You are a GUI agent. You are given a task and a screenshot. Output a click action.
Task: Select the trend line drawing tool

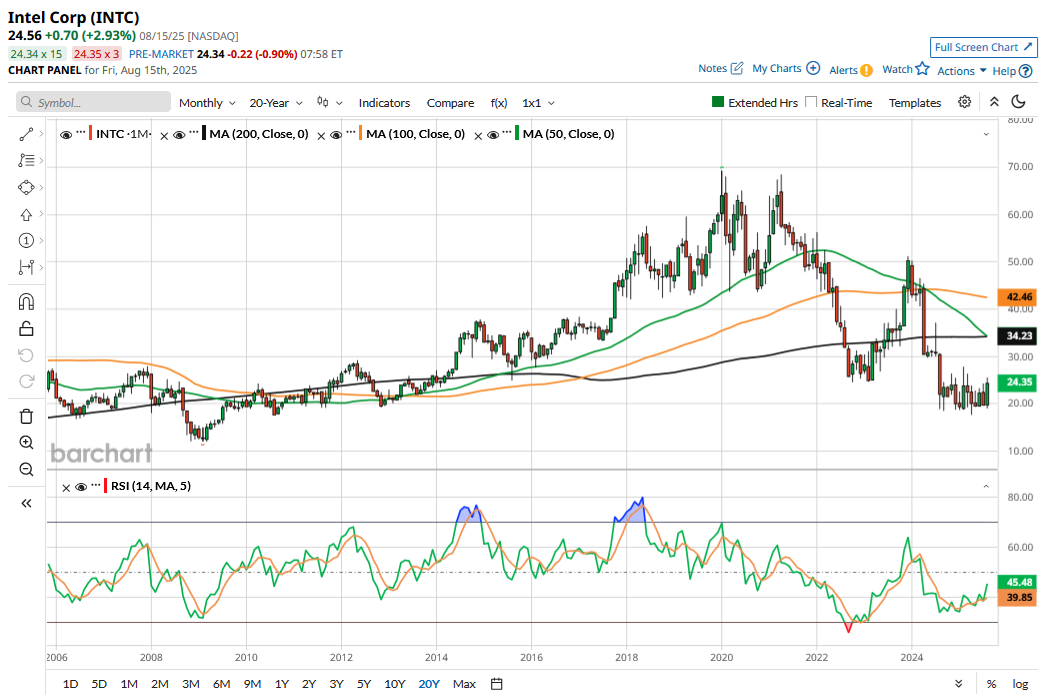(x=26, y=134)
